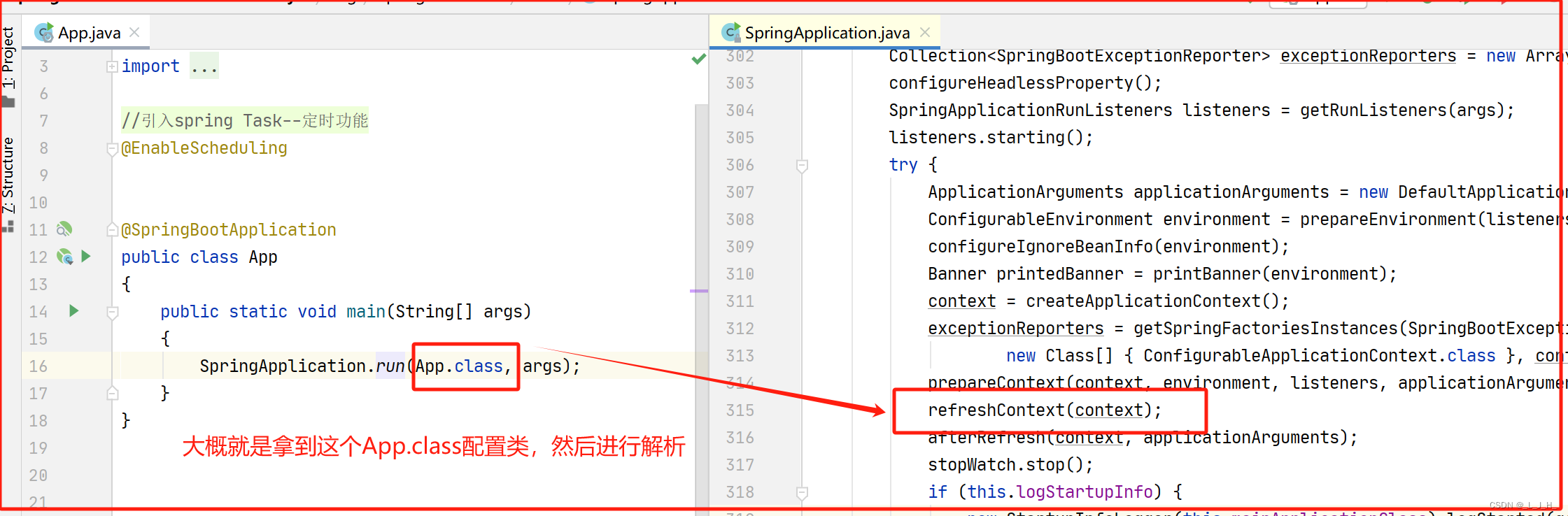This screenshot has height=516, width=1568.
Task: Click the spring Task comment on line 7
Action: pos(245,121)
